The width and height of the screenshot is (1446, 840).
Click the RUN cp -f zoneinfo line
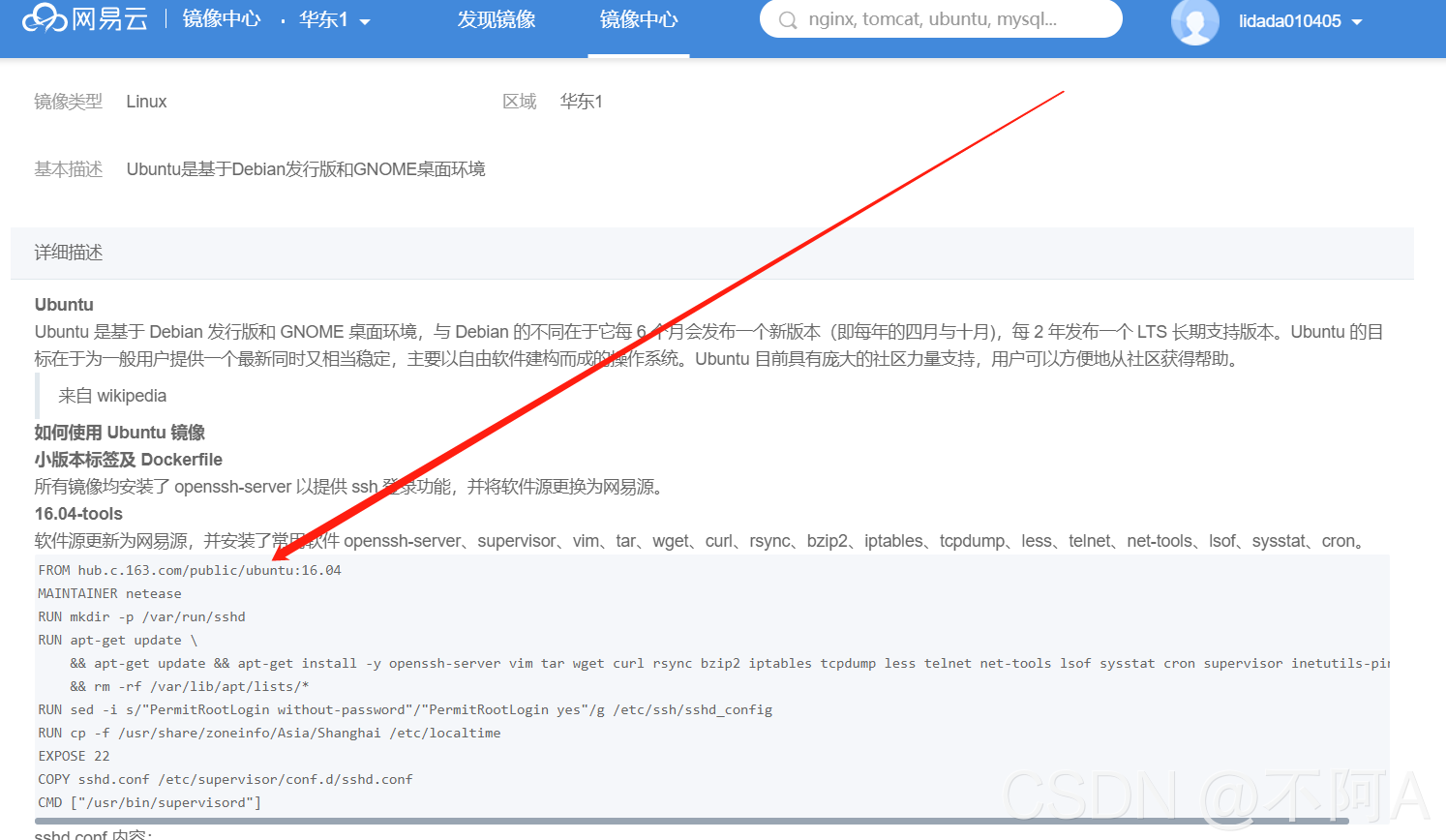(269, 733)
